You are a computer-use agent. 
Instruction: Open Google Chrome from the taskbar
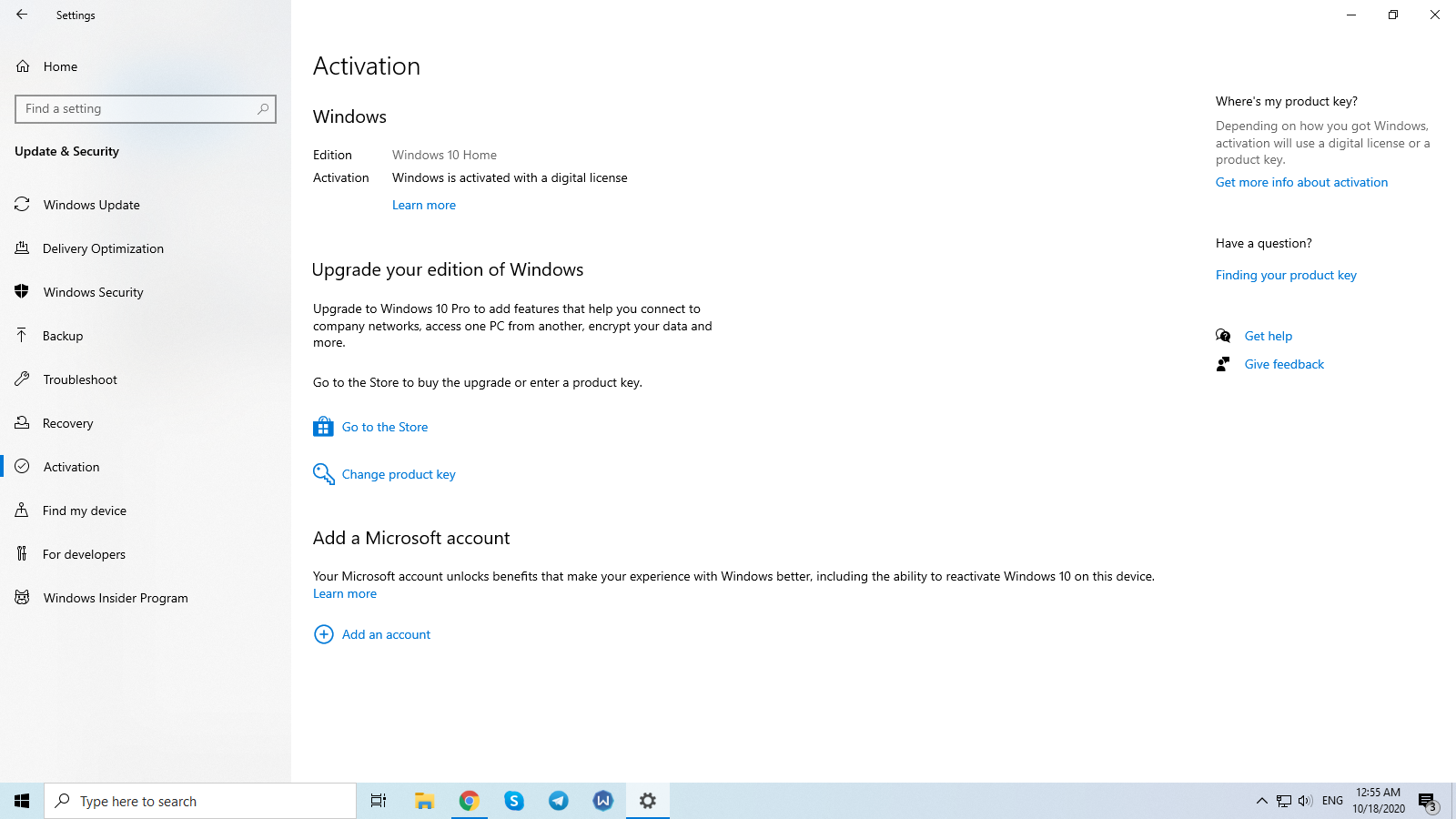[x=469, y=801]
